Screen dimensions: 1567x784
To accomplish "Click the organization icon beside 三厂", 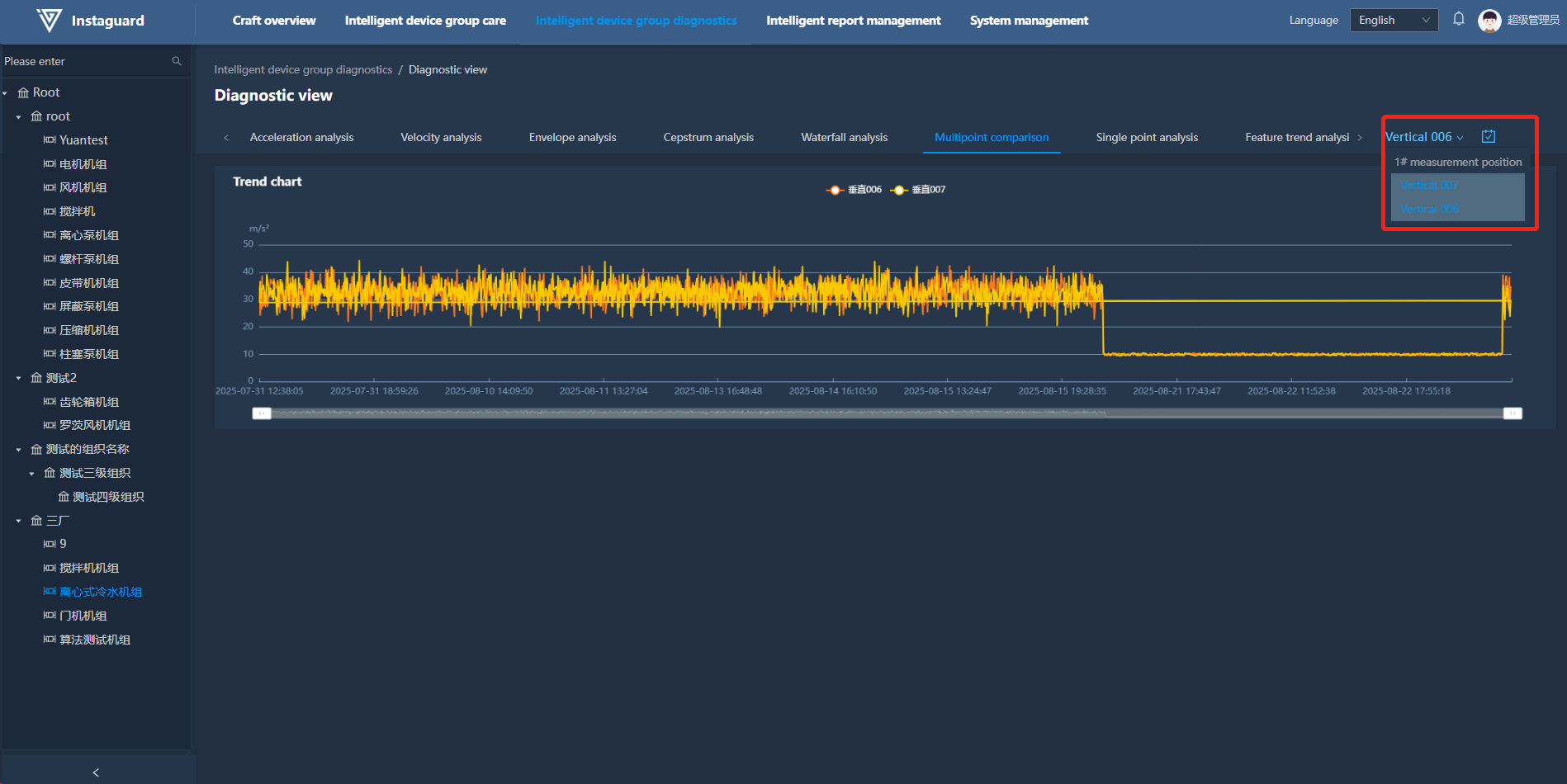I will pos(36,521).
